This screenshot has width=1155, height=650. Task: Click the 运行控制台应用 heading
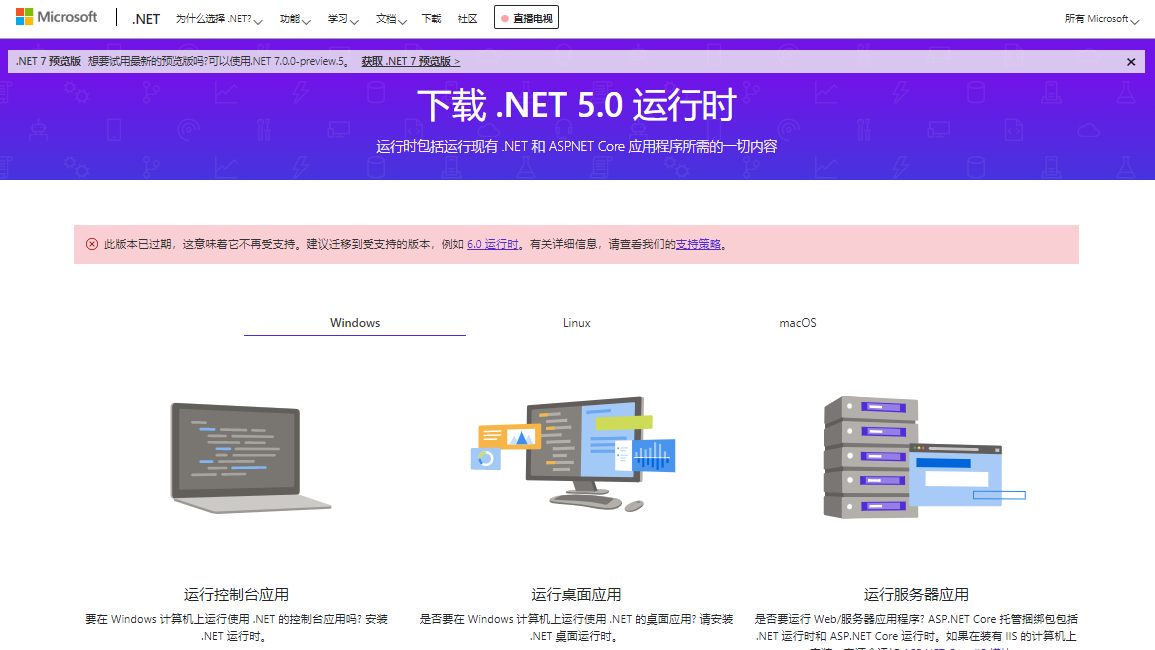click(x=236, y=595)
